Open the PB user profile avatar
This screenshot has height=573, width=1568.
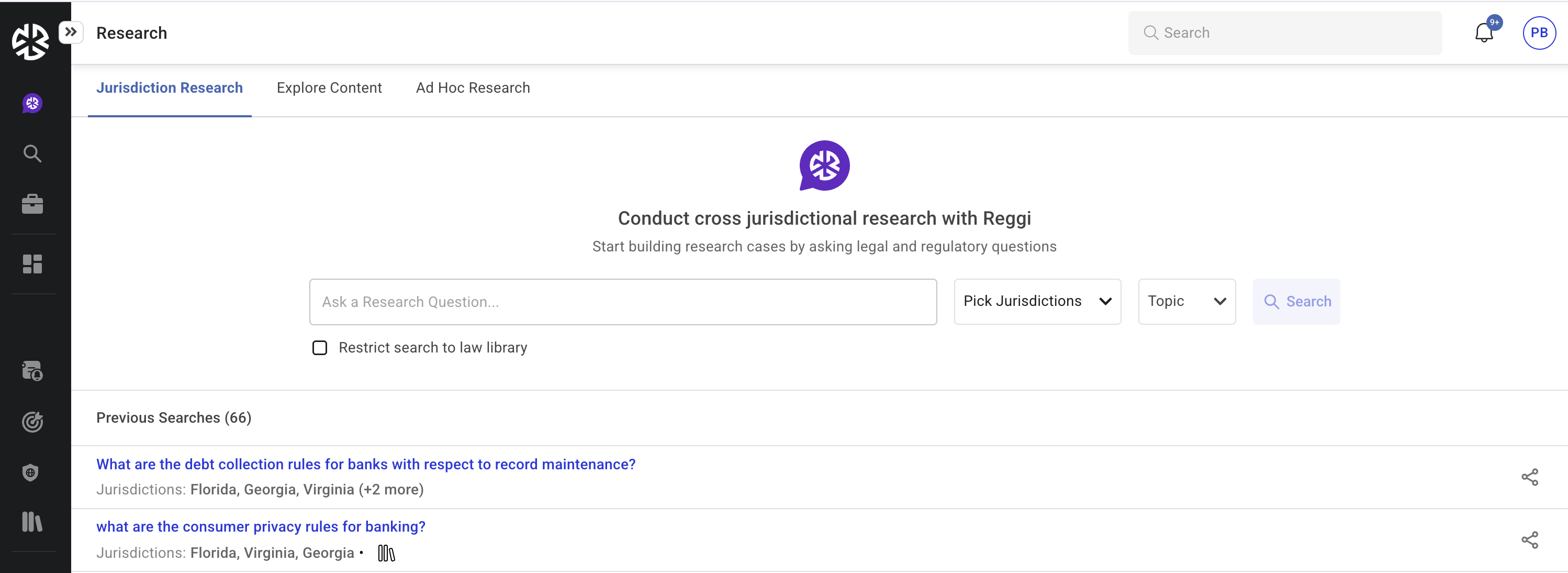(x=1539, y=33)
